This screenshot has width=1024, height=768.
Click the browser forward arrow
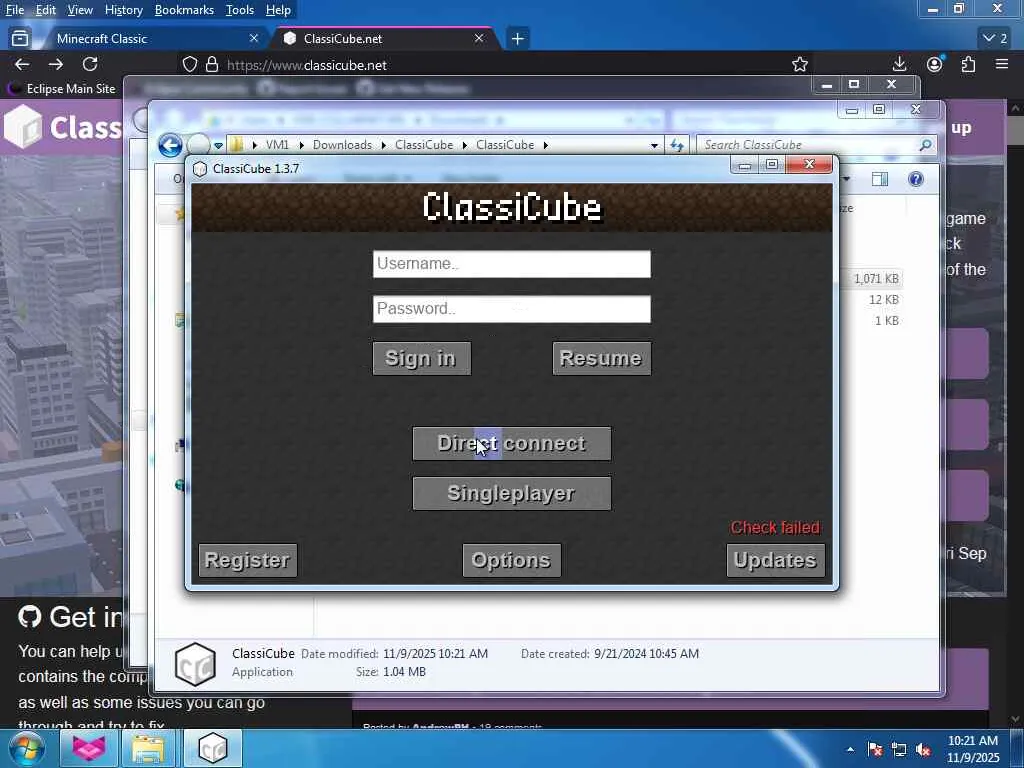tap(56, 64)
